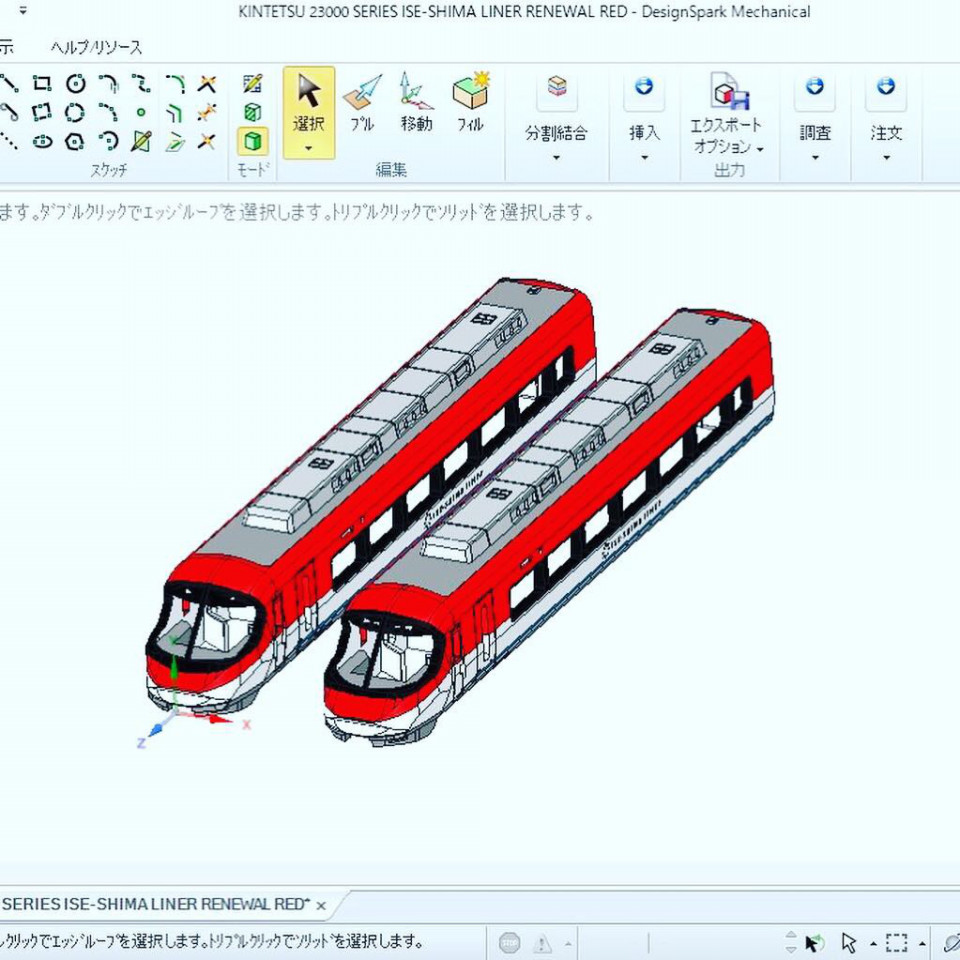
Task: Expand the 分割結合 dropdown
Action: (x=556, y=157)
